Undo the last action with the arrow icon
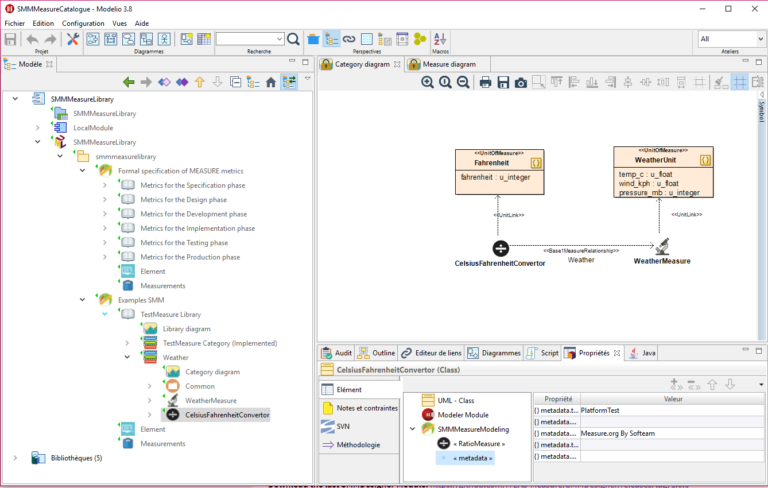Screen dimensions: 768x488 tap(32, 39)
